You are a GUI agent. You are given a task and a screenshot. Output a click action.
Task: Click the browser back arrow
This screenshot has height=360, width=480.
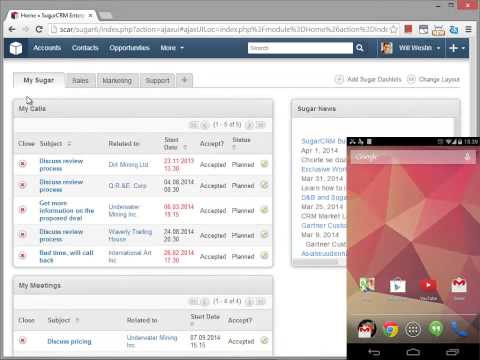tap(12, 29)
